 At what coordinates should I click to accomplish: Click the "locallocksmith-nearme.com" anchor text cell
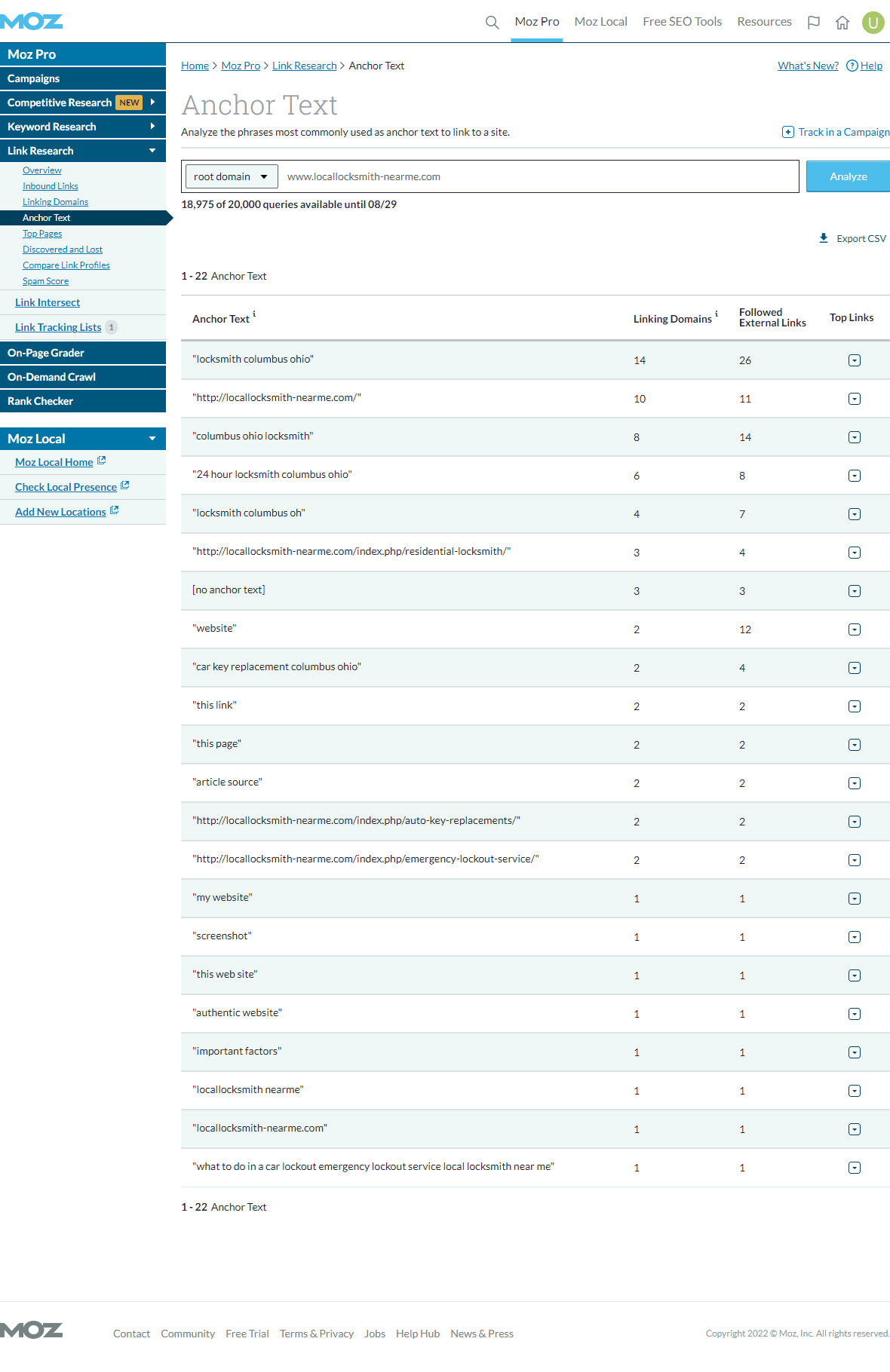[259, 1128]
